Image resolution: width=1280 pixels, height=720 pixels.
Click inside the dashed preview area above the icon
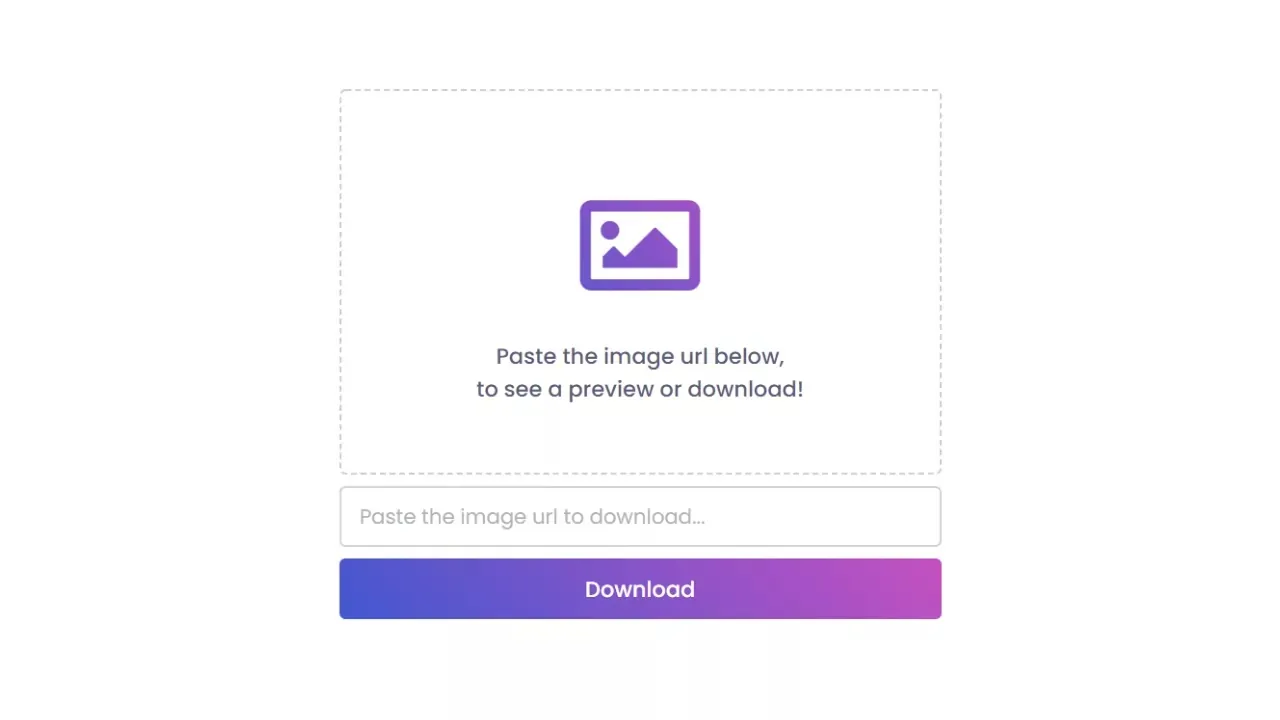(640, 145)
